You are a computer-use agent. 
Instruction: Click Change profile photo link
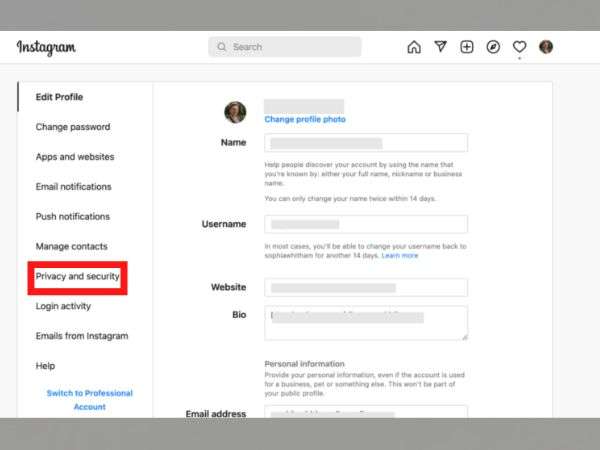point(305,119)
